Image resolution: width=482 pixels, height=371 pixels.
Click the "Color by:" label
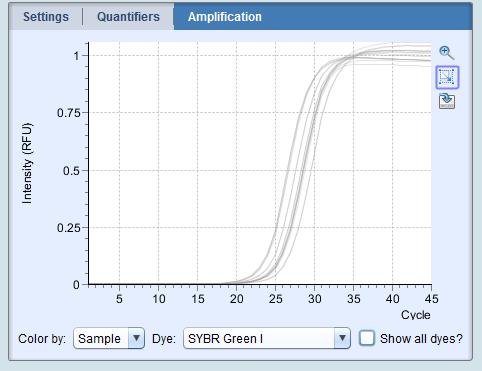coord(42,339)
